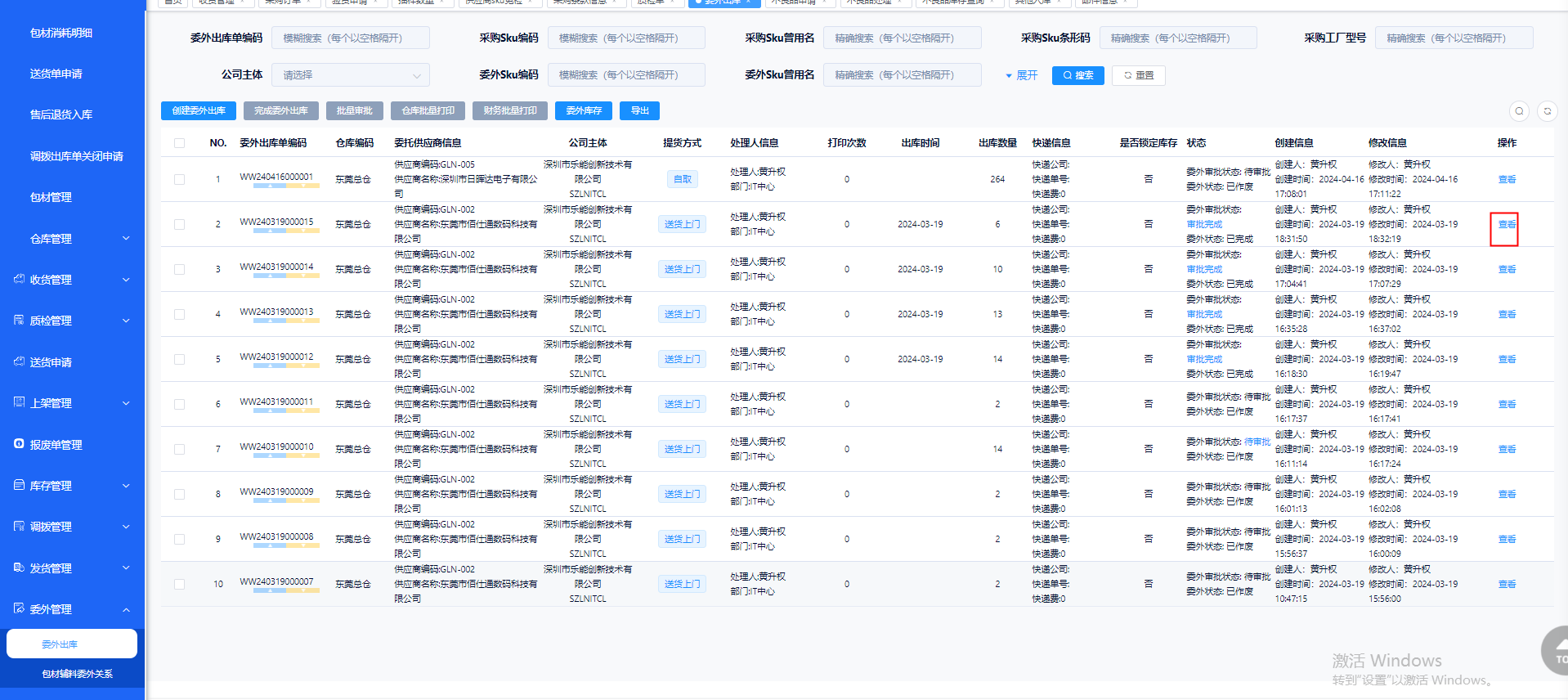The height and width of the screenshot is (700, 1568).
Task: Check the box for order WW240416000001
Action: 179,179
